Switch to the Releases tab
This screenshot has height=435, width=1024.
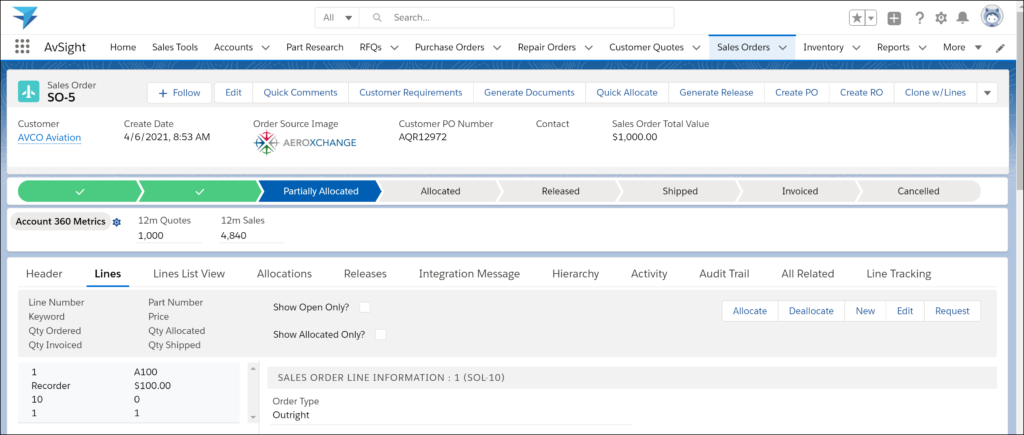point(365,274)
